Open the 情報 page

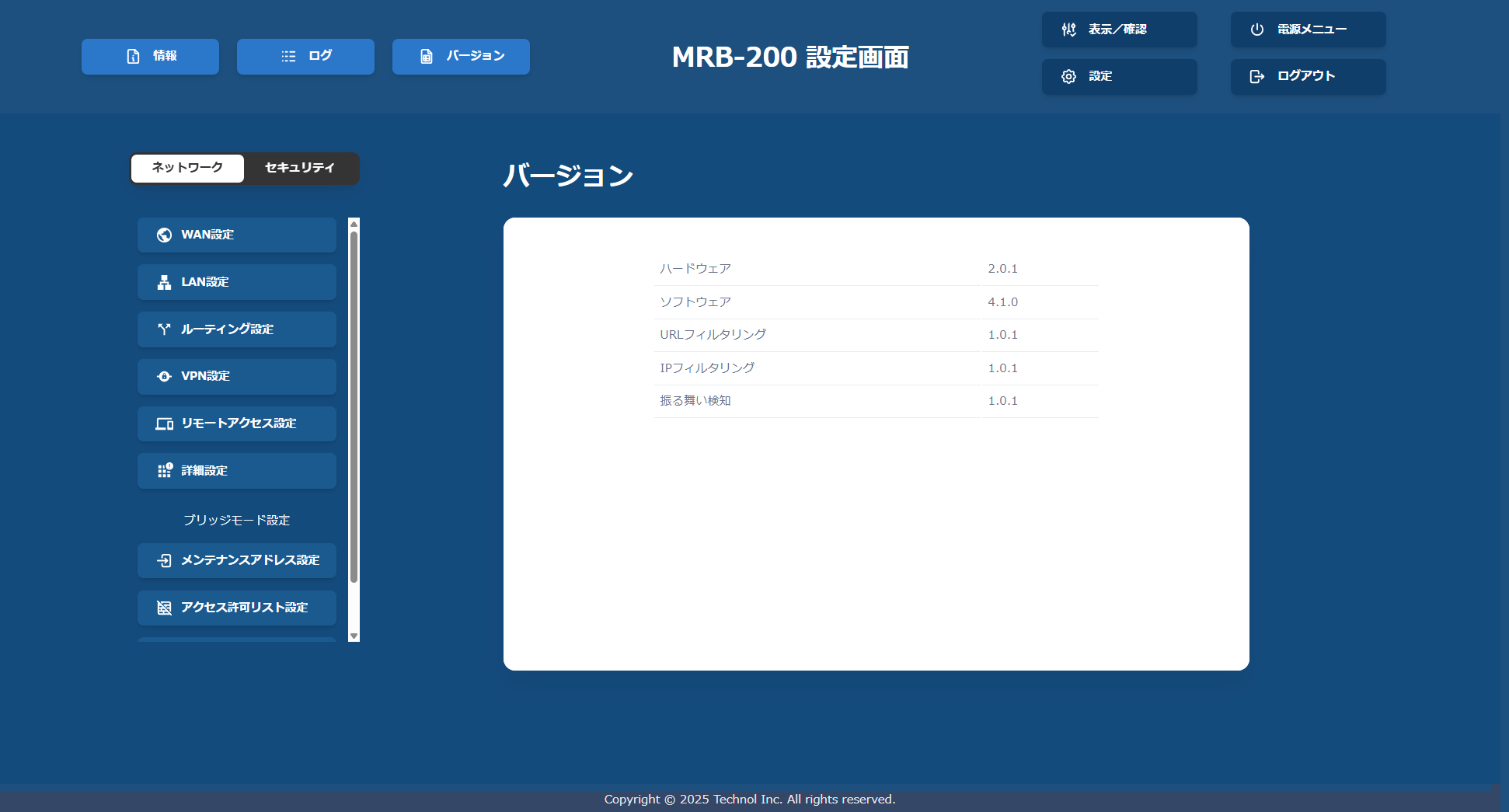tap(150, 57)
